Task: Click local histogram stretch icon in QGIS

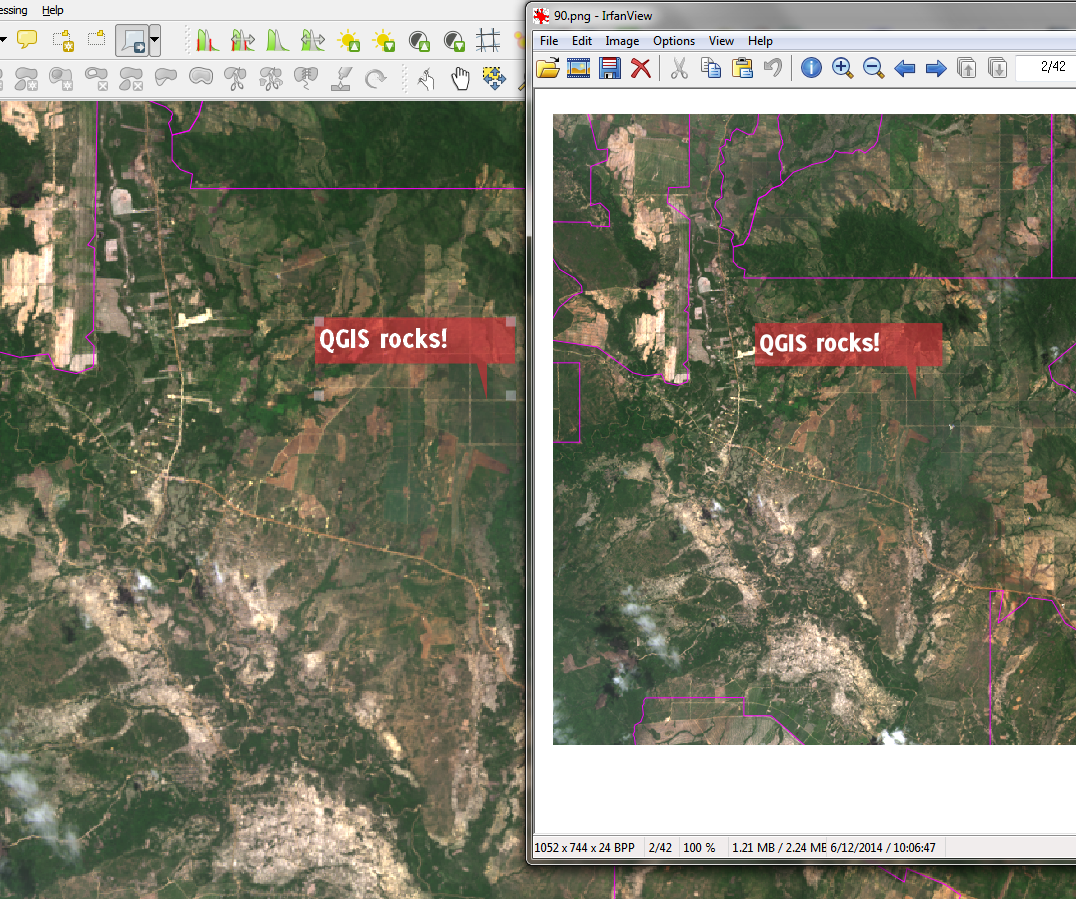Action: 277,40
